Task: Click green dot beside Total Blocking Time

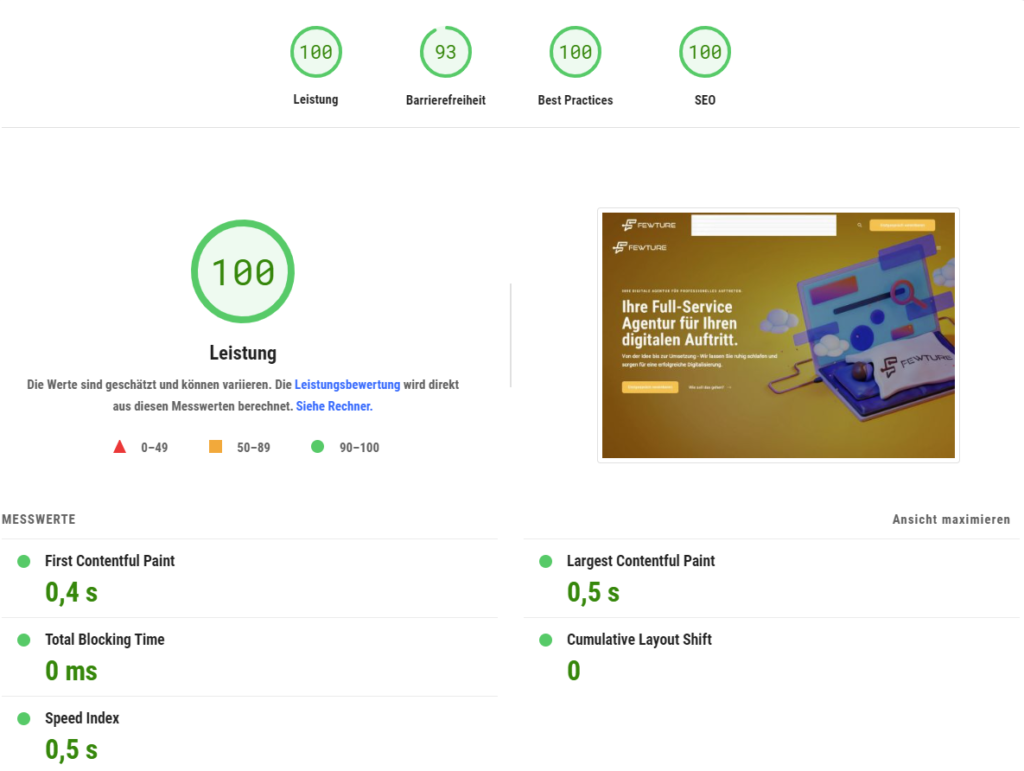Action: 24,640
